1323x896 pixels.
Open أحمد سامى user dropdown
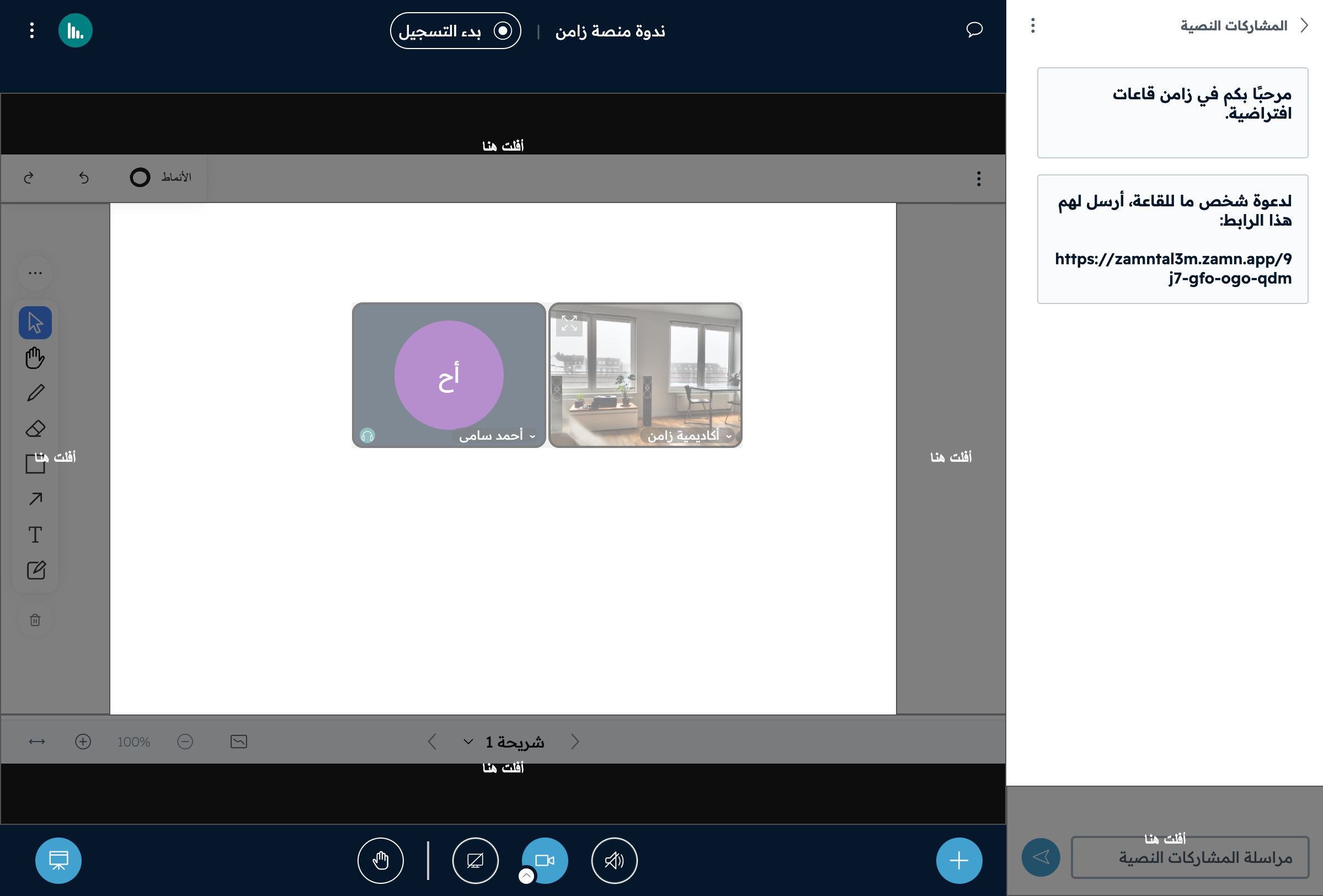(x=497, y=435)
